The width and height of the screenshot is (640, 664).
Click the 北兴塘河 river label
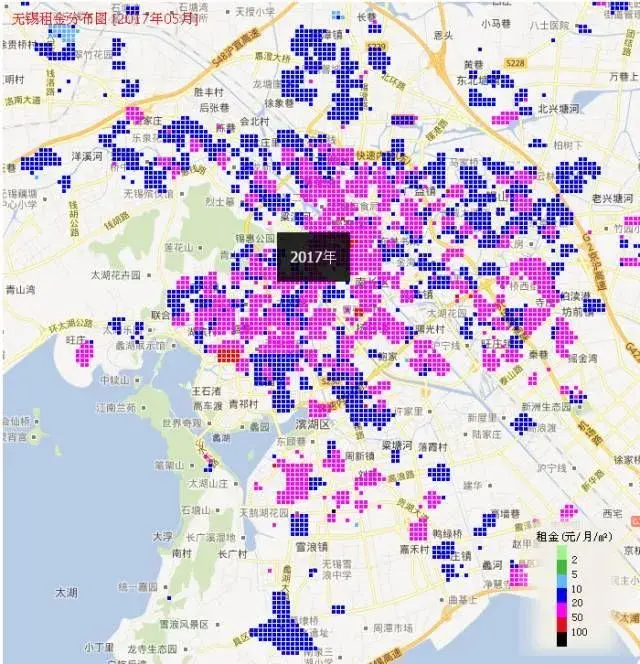[x=558, y=109]
